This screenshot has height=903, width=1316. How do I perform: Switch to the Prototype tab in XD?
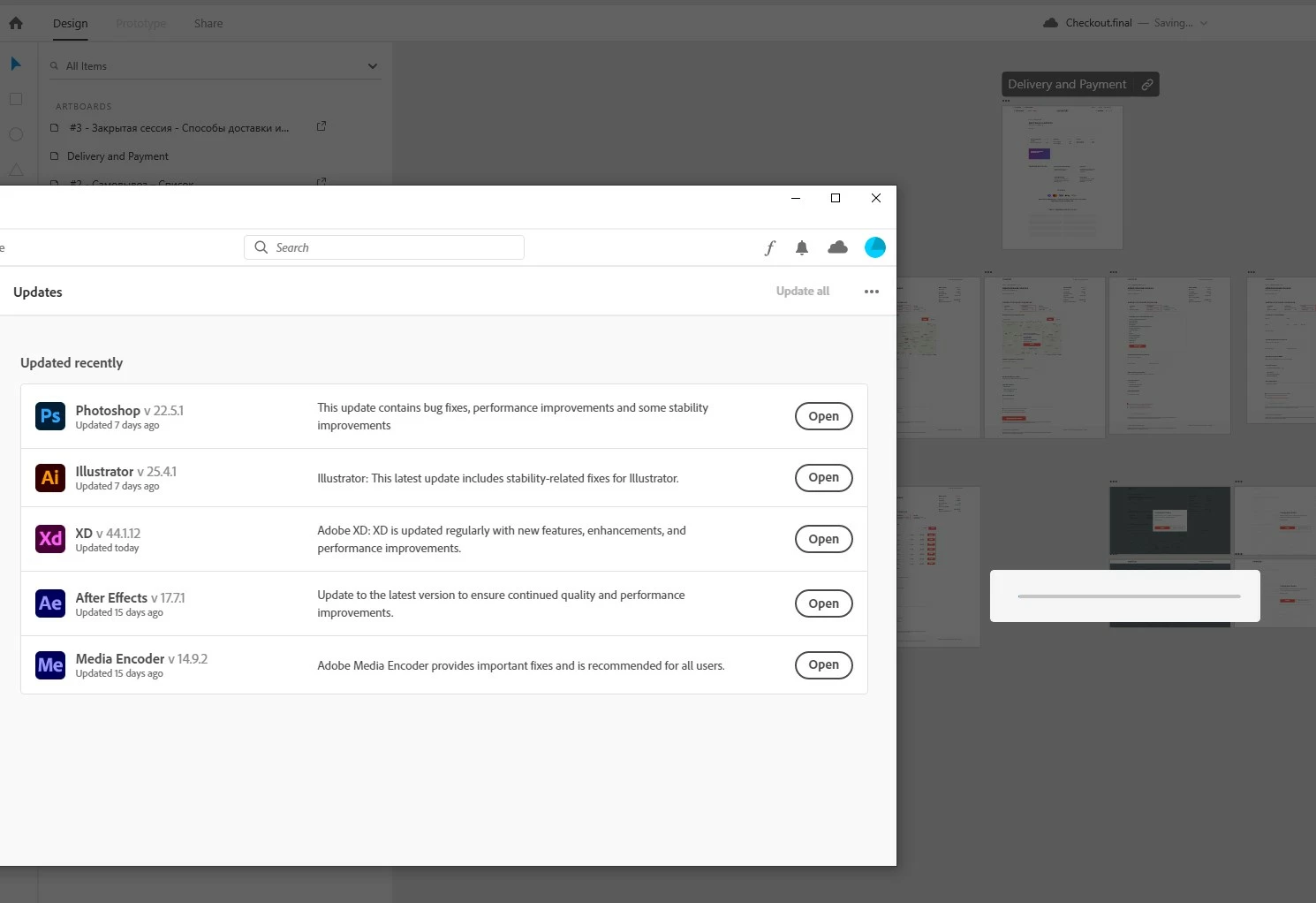[x=140, y=24]
